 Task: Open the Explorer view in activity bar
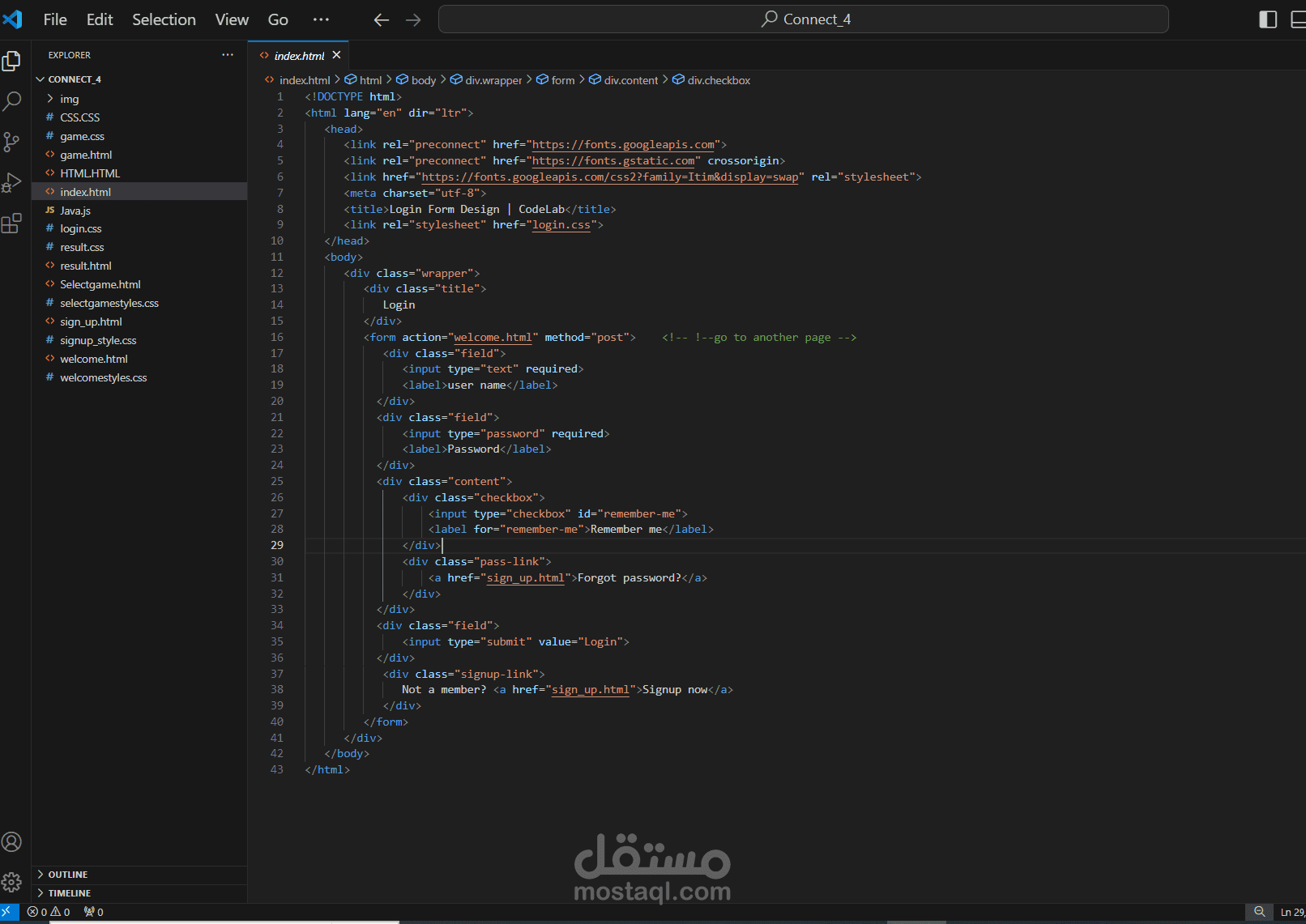(12, 61)
